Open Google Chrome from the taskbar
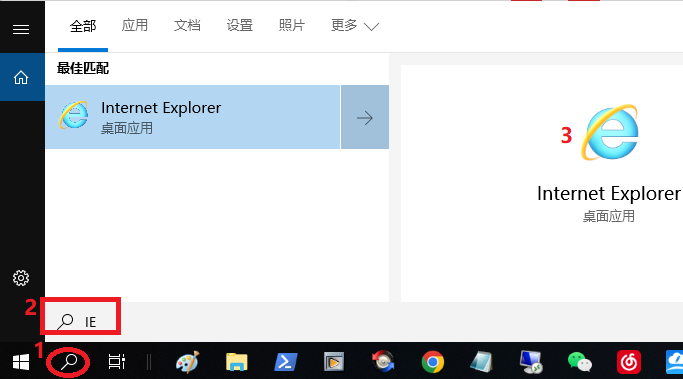This screenshot has height=379, width=683. pyautogui.click(x=433, y=362)
